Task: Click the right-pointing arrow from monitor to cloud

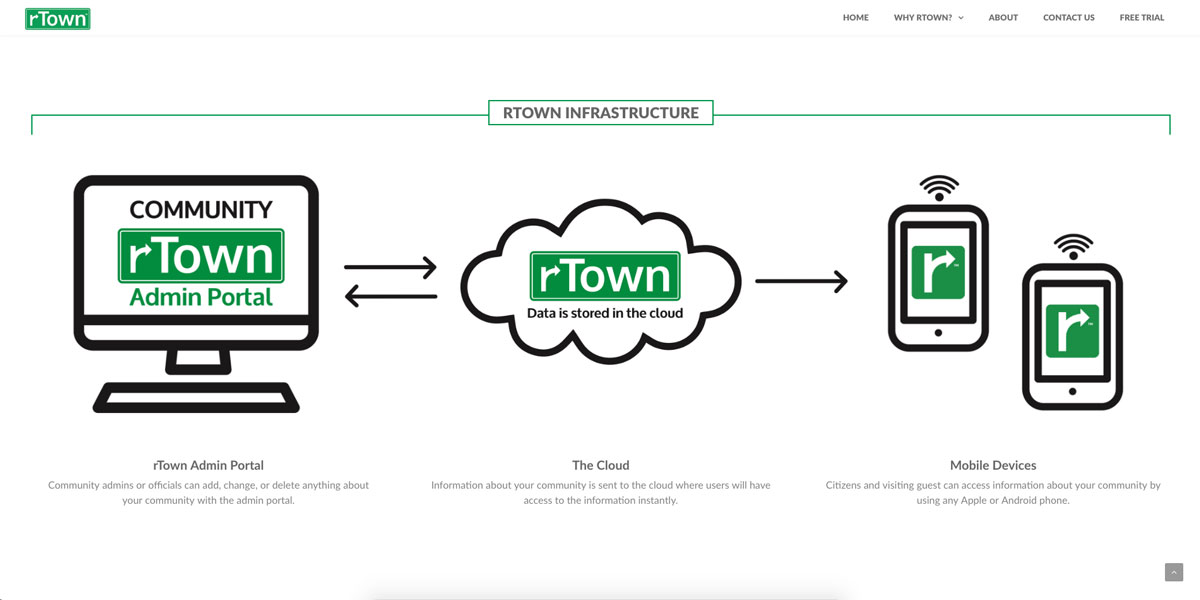Action: click(x=390, y=267)
